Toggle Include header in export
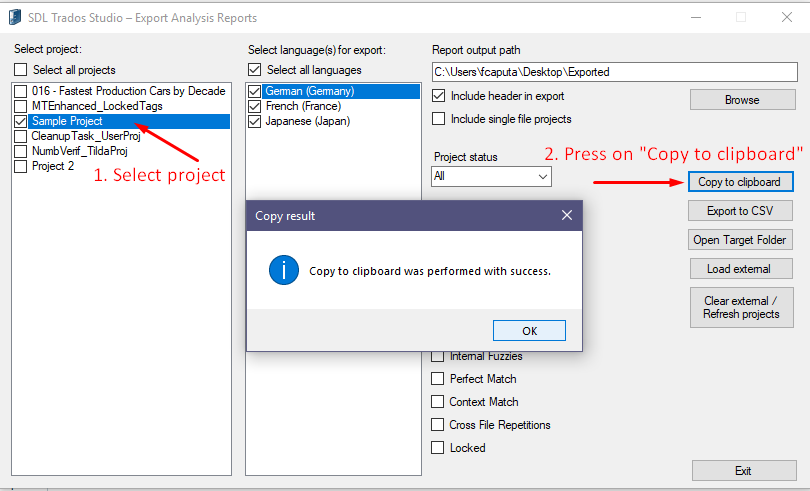Screen dimensions: 810x491 (439, 96)
